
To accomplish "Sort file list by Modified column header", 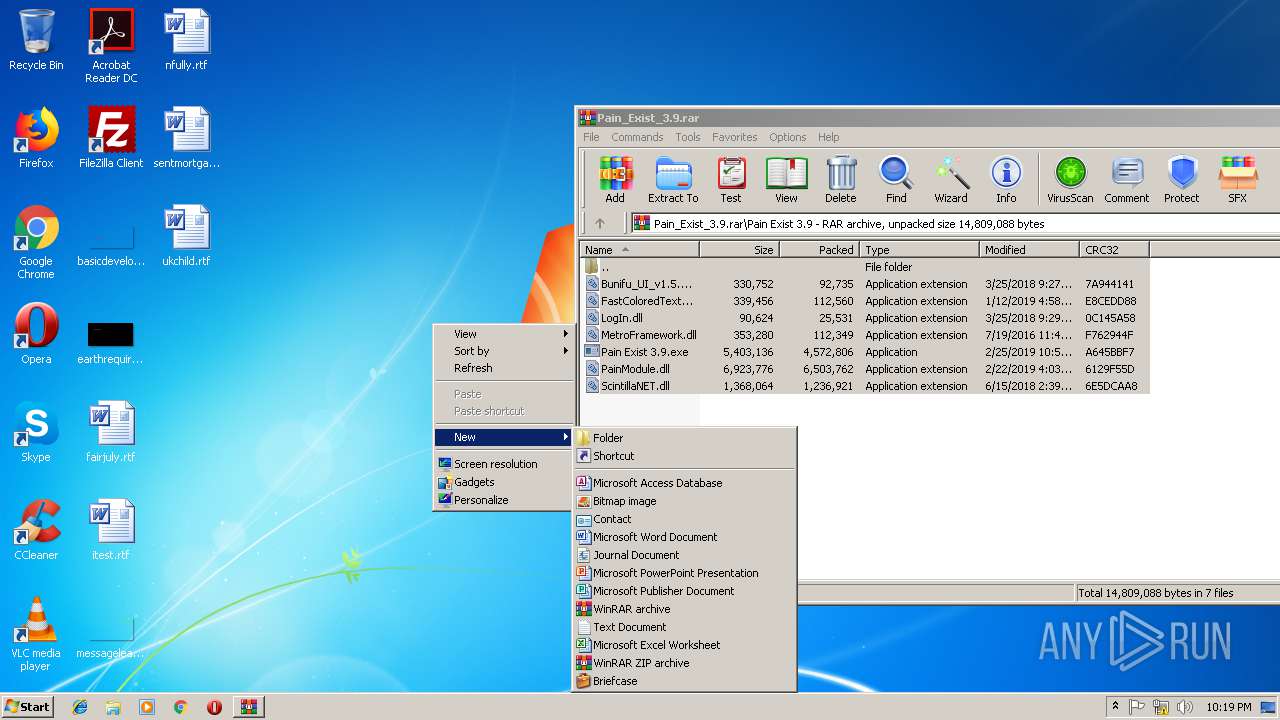I will [x=1029, y=250].
